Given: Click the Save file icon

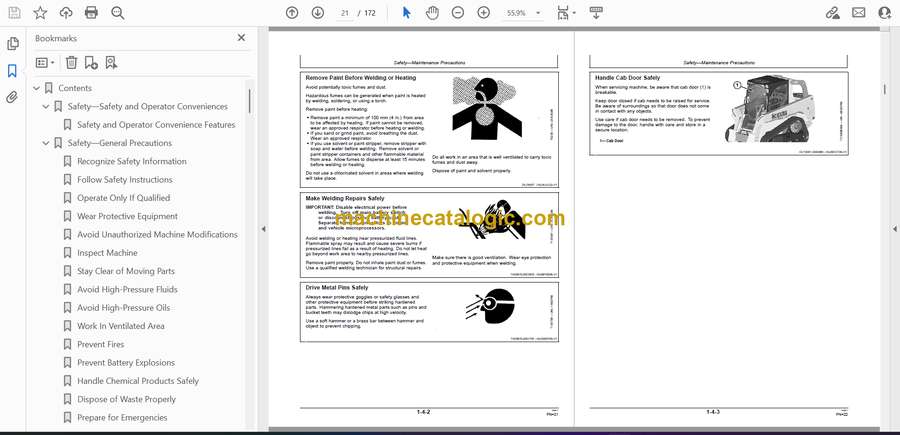Looking at the screenshot, I should [14, 13].
